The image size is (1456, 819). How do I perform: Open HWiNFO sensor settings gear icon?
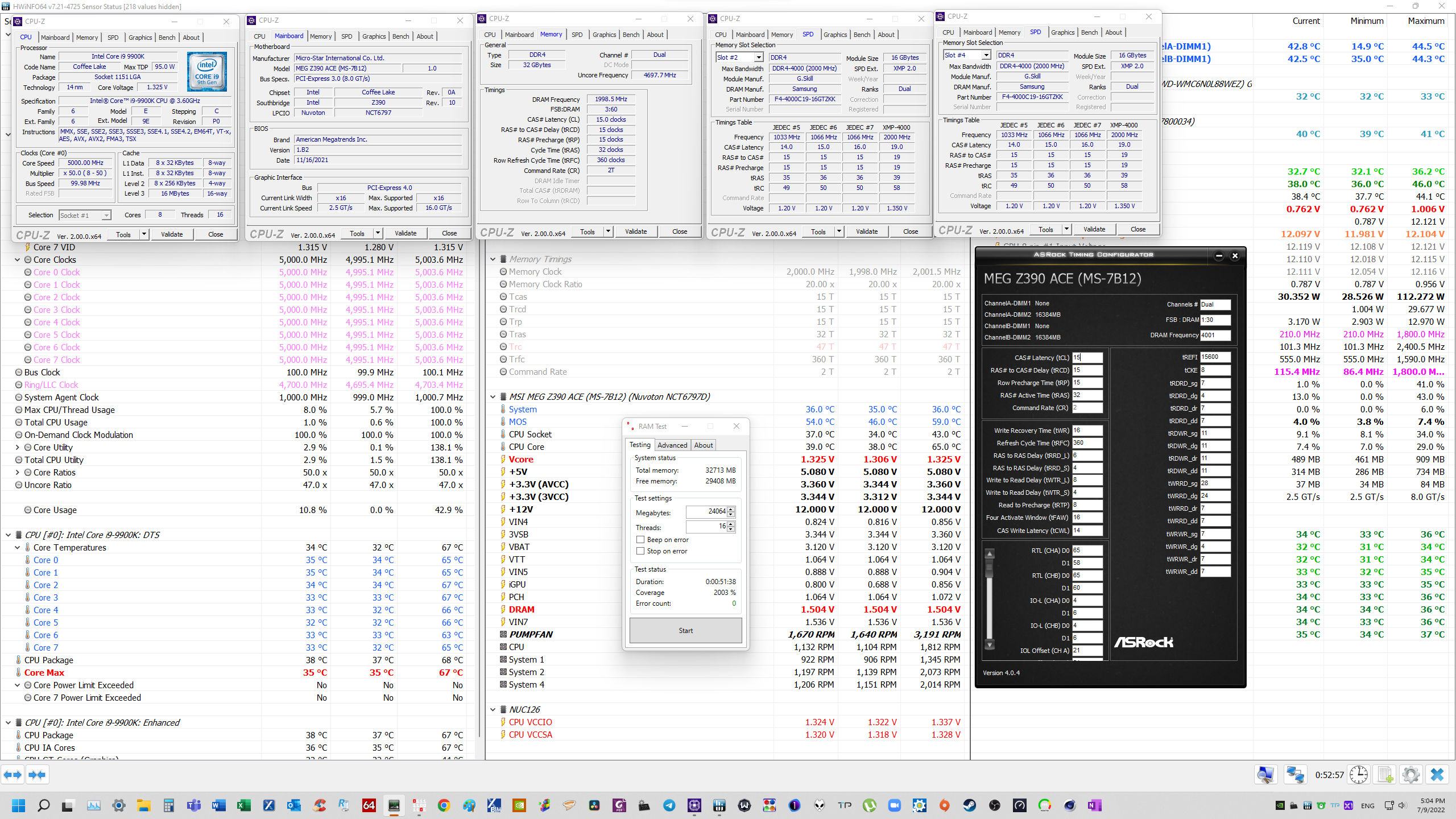click(x=1410, y=775)
